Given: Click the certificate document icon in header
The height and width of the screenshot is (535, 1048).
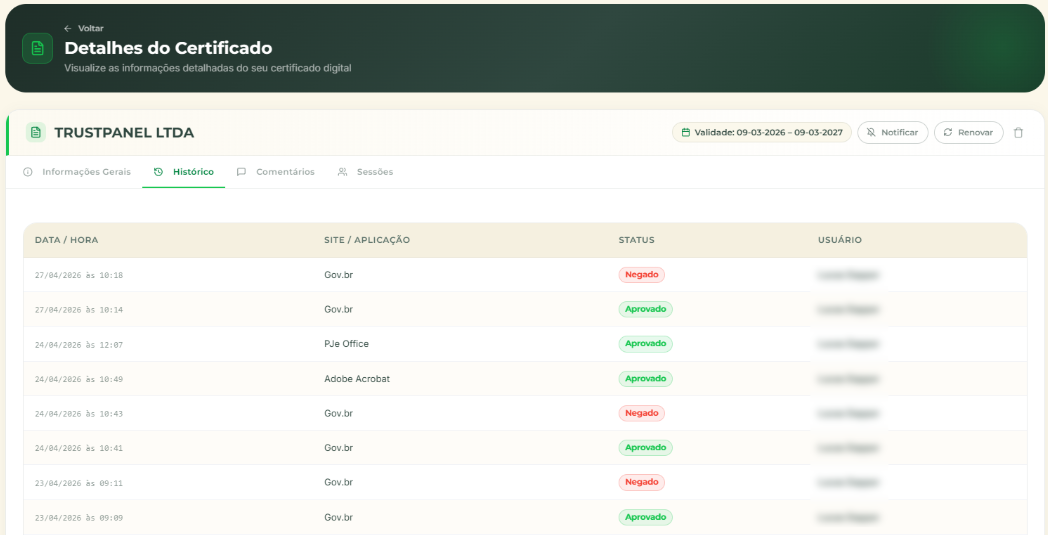Looking at the screenshot, I should 37,48.
